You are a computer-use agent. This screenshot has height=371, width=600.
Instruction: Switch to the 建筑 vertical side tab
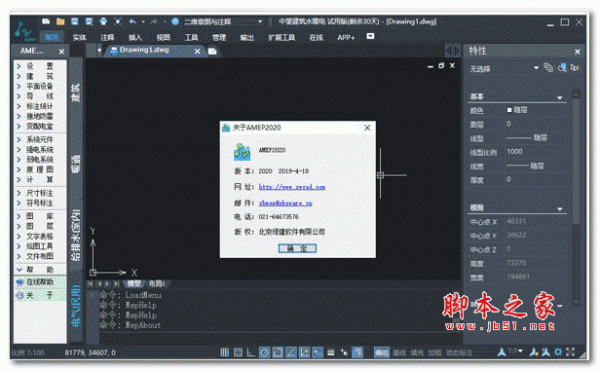tap(76, 93)
